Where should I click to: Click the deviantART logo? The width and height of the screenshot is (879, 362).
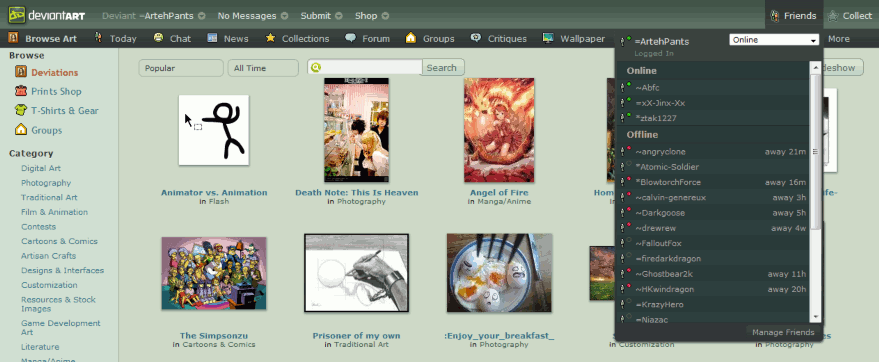pyautogui.click(x=47, y=15)
